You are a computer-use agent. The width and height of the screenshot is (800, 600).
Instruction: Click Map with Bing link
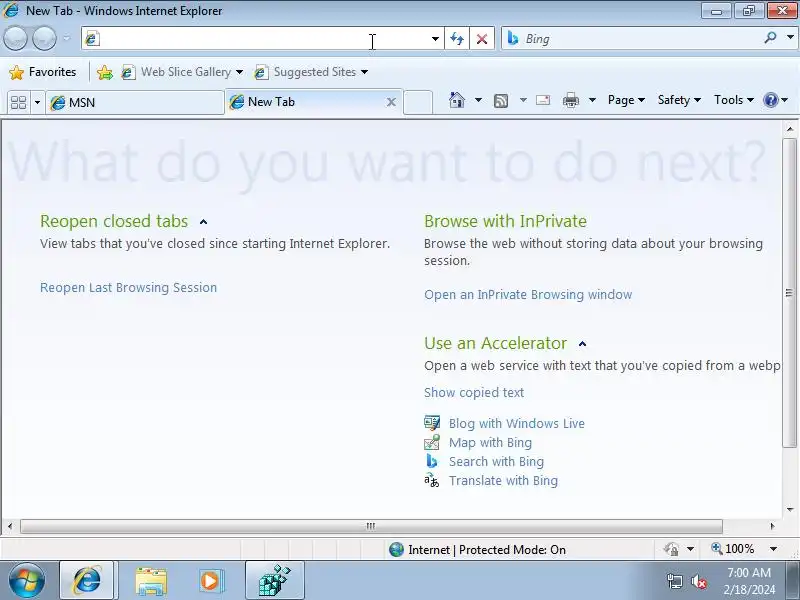tap(490, 443)
